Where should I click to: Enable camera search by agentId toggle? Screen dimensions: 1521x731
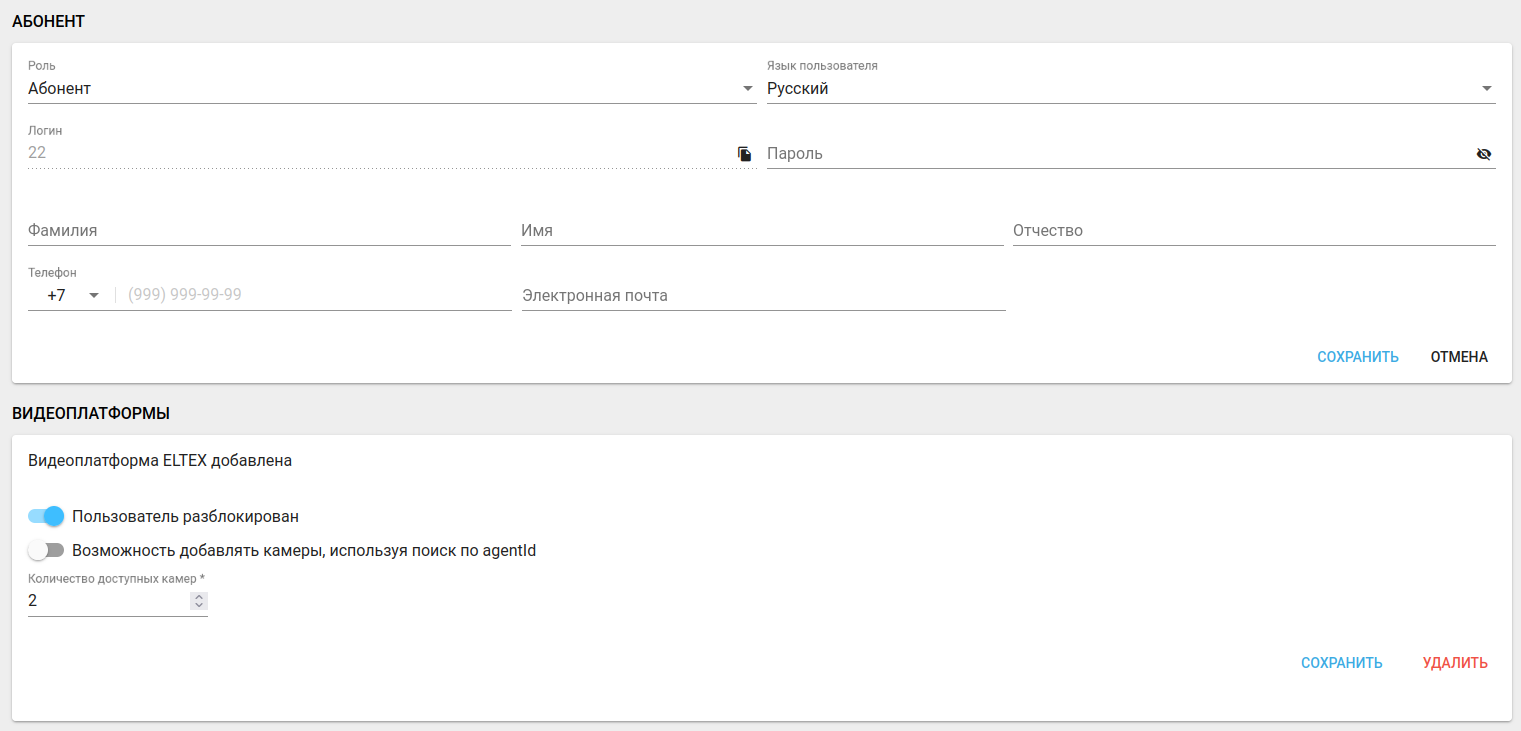coord(46,550)
